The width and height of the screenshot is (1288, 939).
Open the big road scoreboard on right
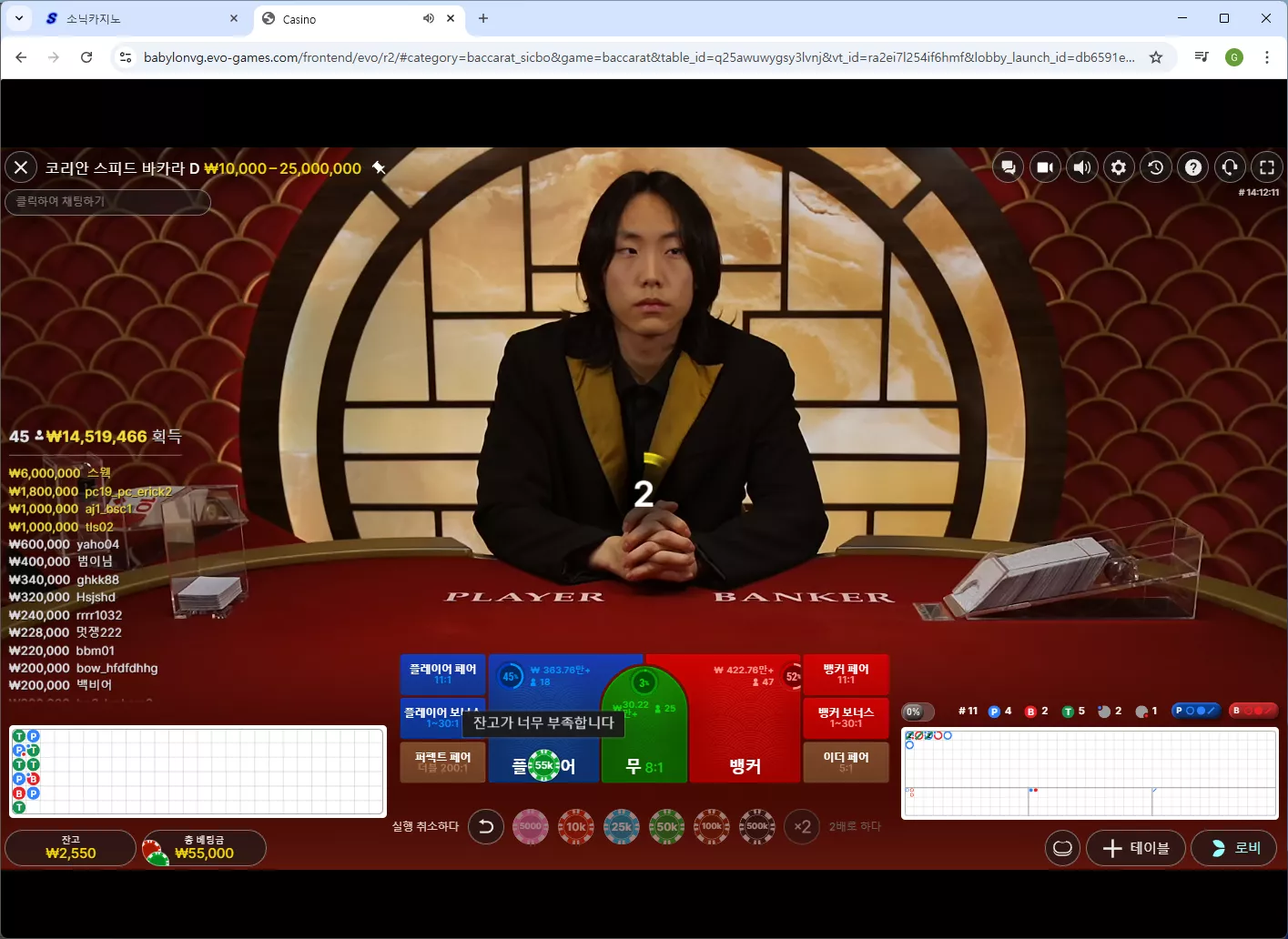pyautogui.click(x=1090, y=772)
